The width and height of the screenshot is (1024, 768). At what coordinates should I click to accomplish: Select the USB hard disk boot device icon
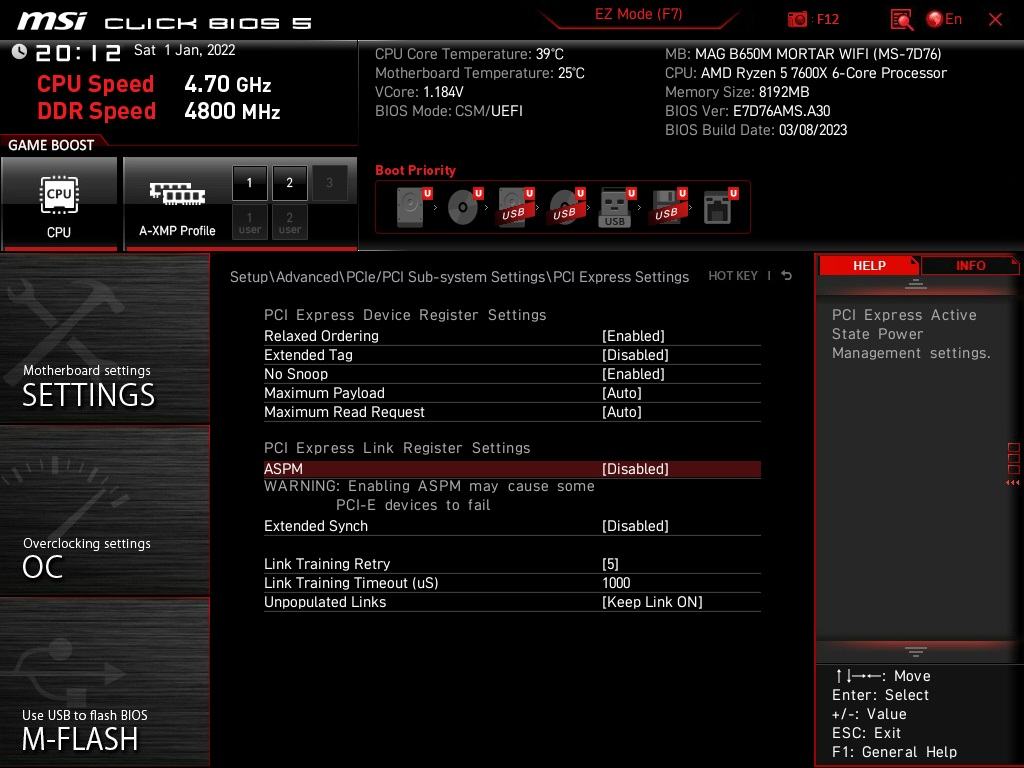click(x=515, y=207)
